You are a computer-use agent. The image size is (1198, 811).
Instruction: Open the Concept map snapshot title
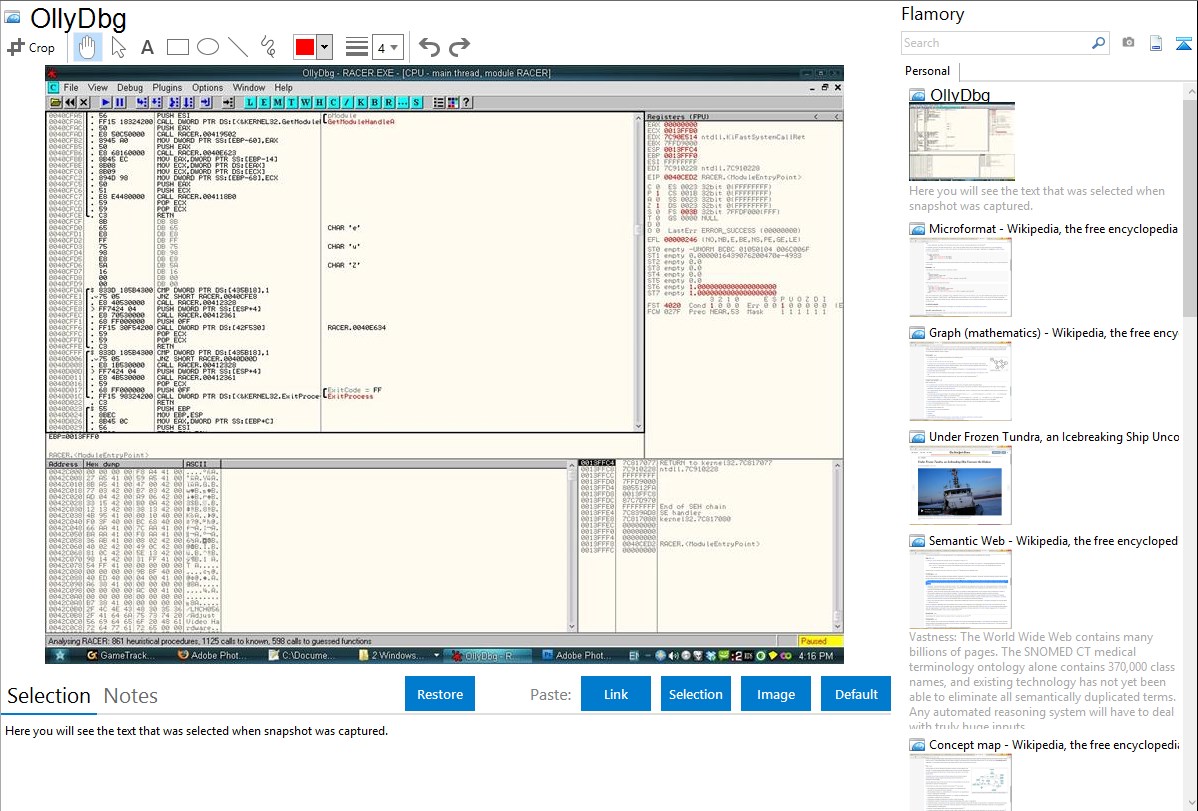point(1054,745)
